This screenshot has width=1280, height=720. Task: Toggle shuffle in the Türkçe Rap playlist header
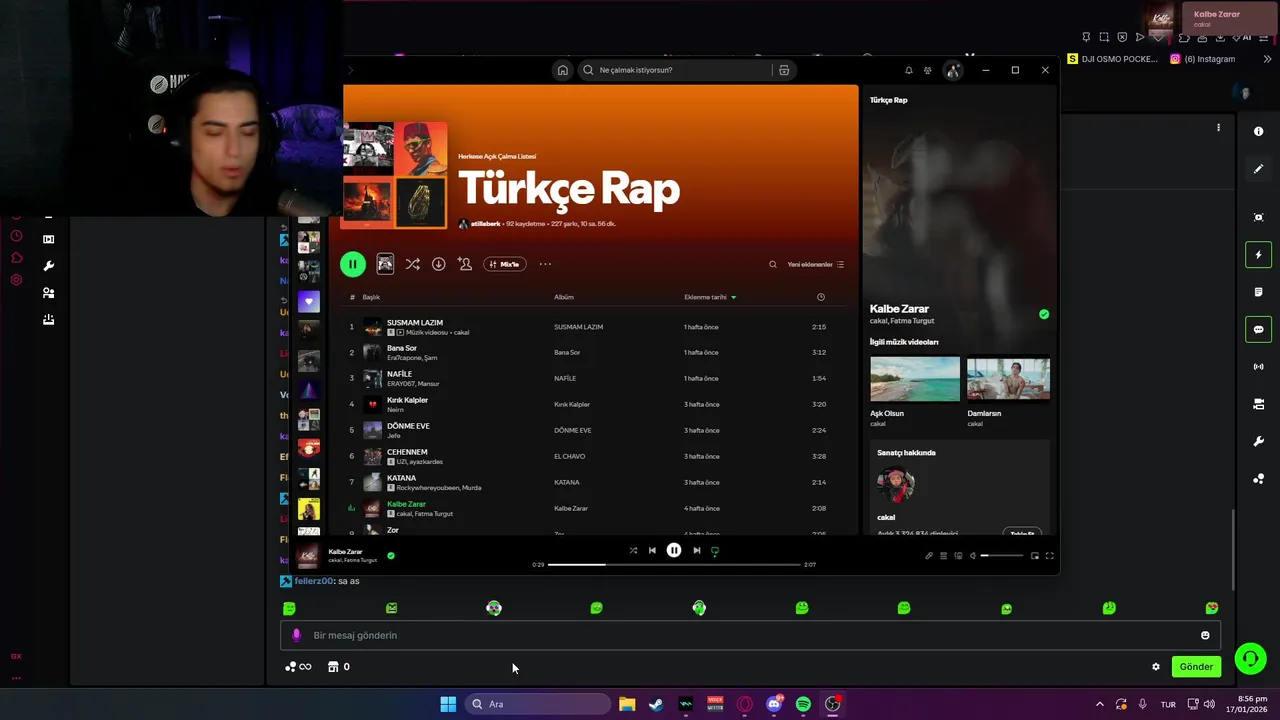coord(412,264)
